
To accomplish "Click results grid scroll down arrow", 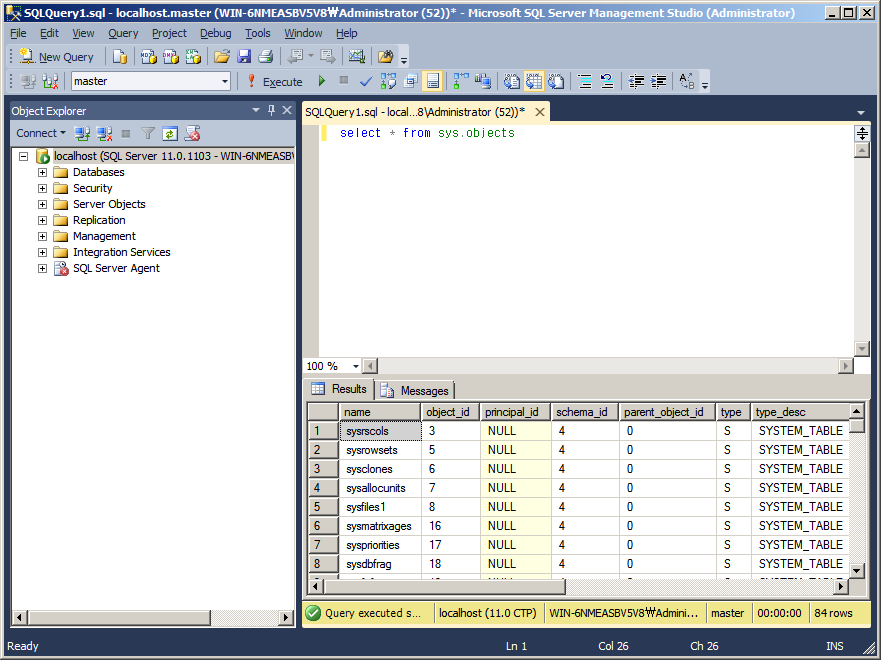I will tap(856, 571).
